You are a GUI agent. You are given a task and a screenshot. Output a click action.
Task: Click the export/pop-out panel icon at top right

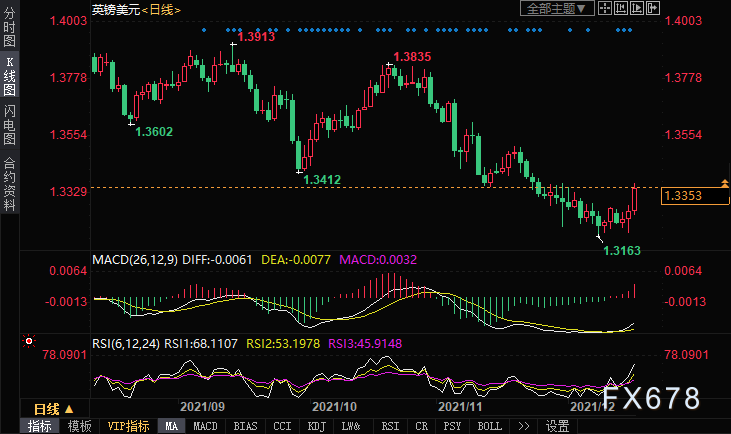(x=652, y=8)
